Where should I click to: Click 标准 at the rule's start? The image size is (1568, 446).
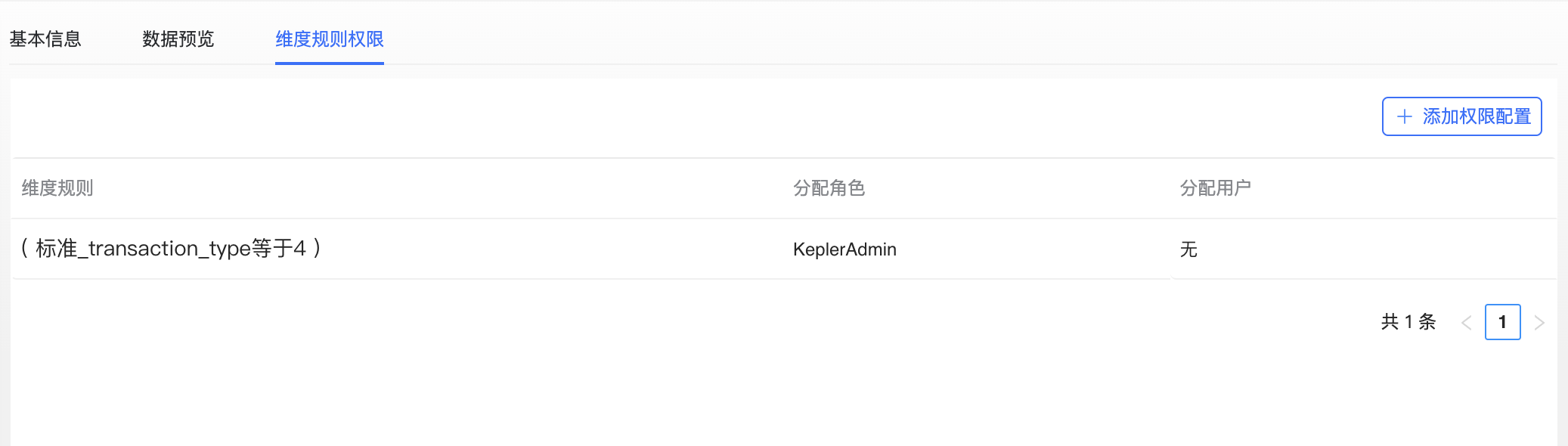tap(57, 249)
